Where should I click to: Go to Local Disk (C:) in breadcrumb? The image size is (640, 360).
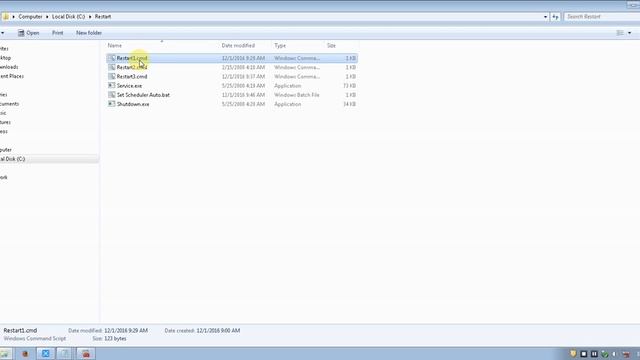pyautogui.click(x=69, y=17)
